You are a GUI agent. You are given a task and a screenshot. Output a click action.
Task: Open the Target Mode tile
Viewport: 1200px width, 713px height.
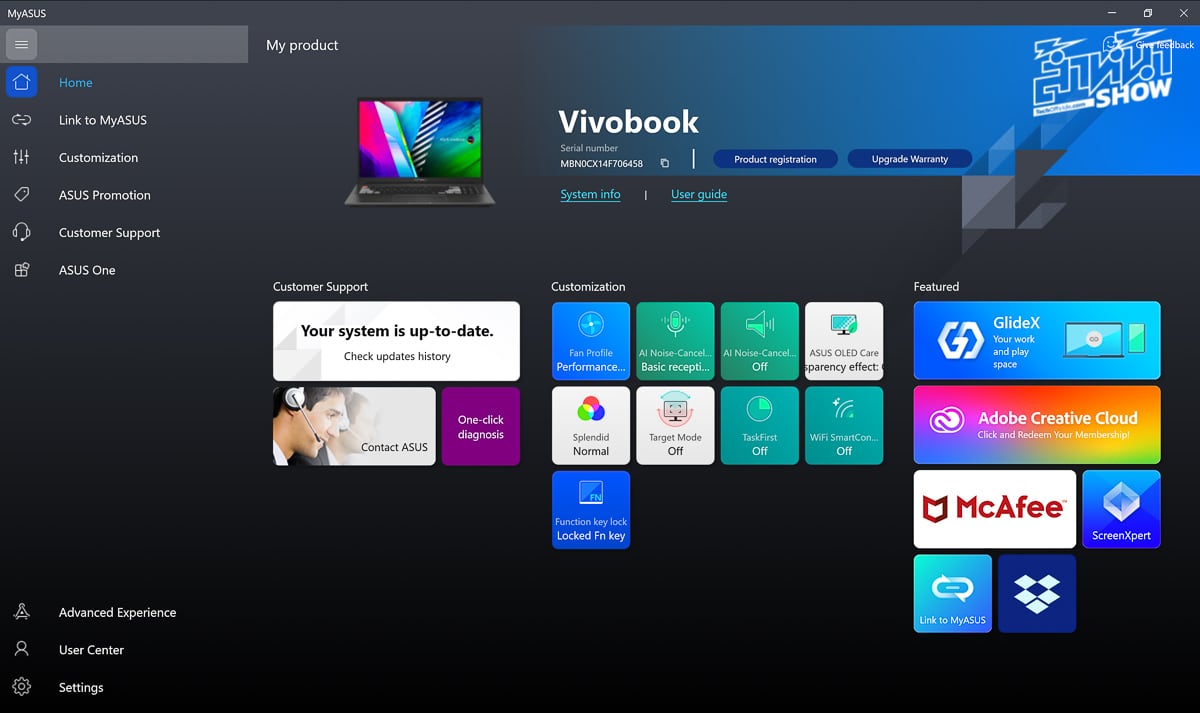pos(675,426)
